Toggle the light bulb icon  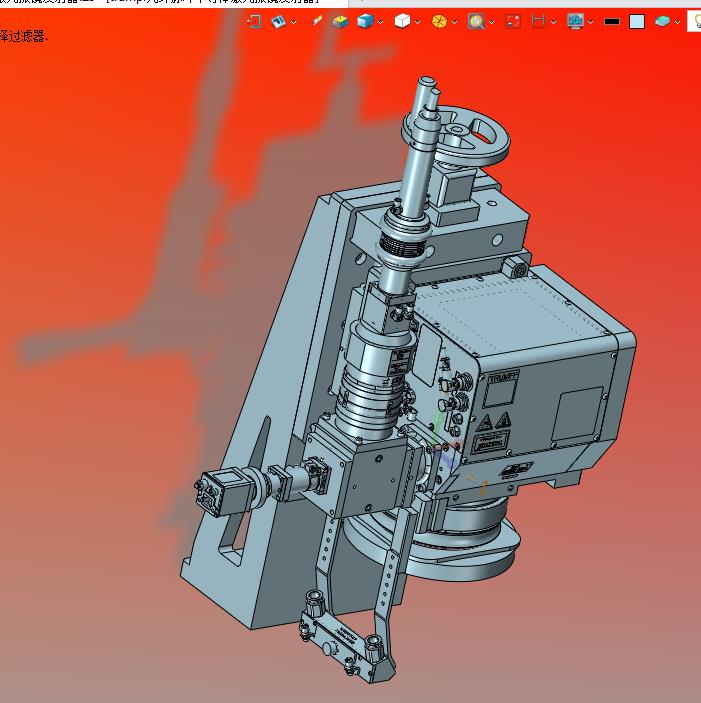tap(697, 21)
